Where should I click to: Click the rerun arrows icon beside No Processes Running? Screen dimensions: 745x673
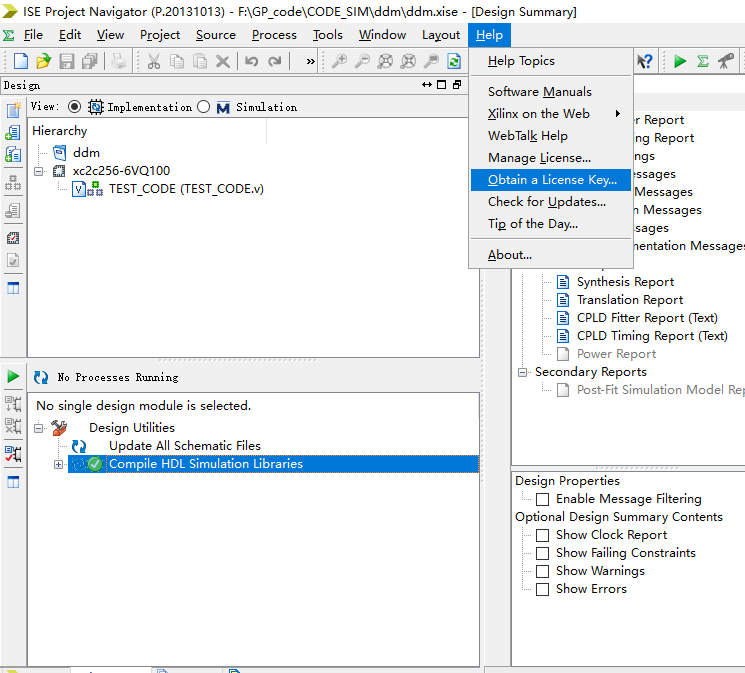coord(41,377)
